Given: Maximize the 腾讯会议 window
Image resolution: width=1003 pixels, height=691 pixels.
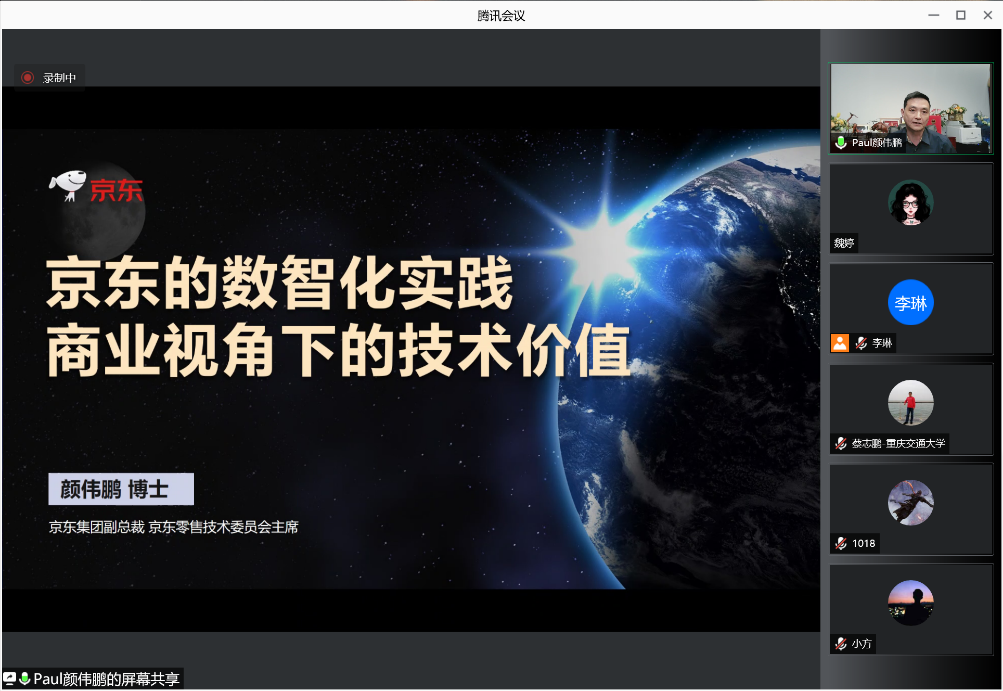Looking at the screenshot, I should point(961,15).
